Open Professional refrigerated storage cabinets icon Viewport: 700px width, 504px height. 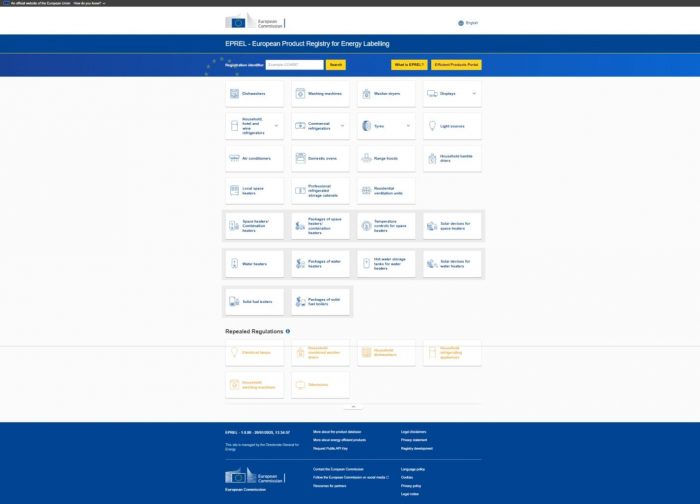pyautogui.click(x=300, y=191)
